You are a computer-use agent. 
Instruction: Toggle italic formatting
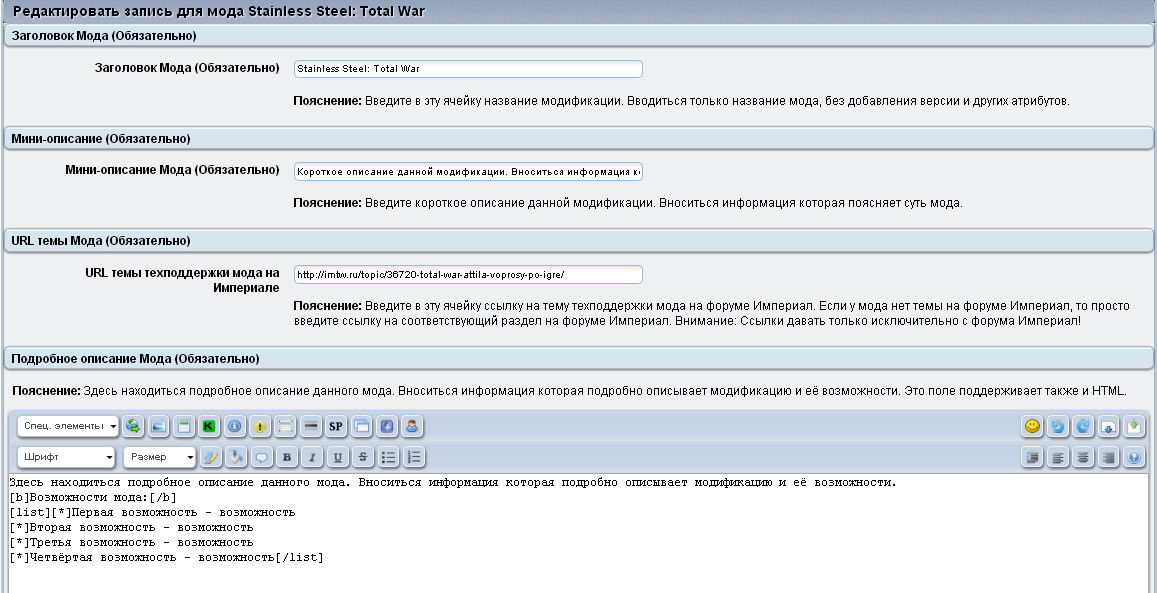click(311, 457)
